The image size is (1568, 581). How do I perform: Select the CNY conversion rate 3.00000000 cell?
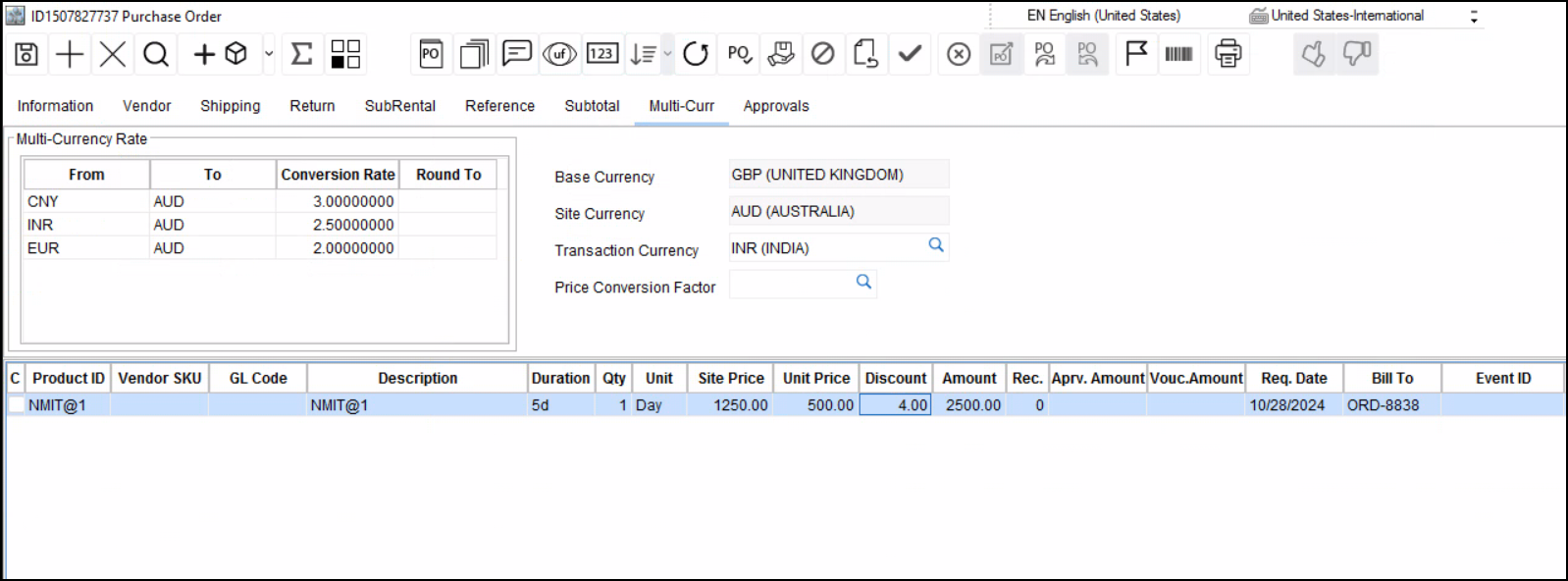(338, 201)
